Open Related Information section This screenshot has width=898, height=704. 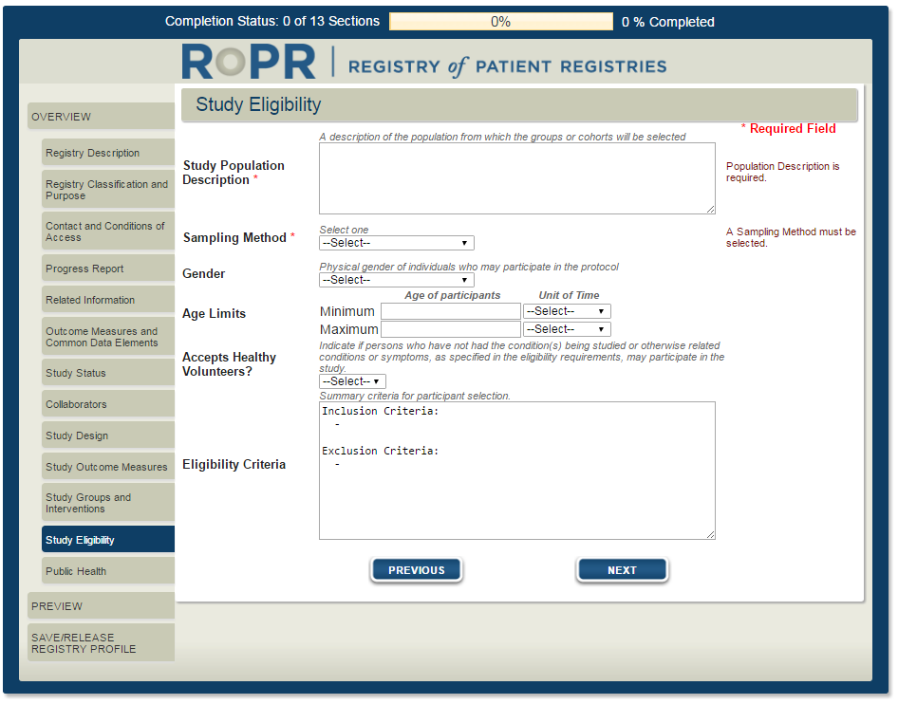108,300
